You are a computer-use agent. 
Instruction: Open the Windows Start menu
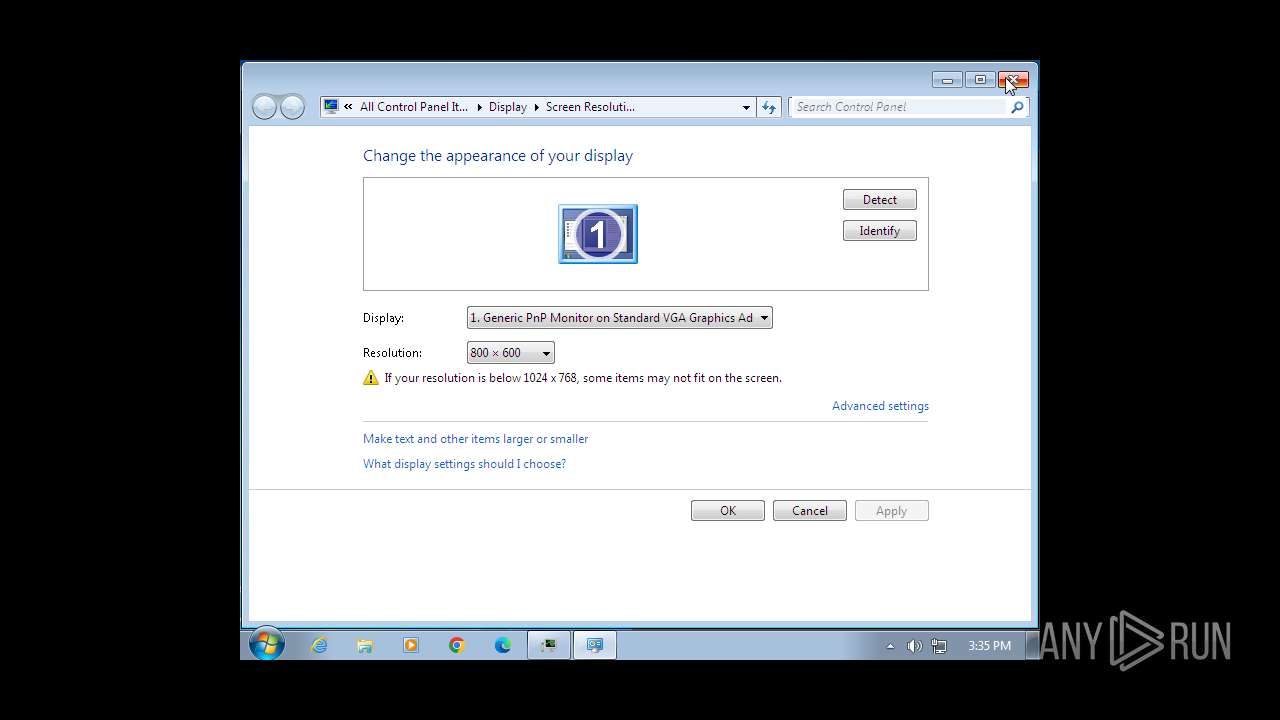tap(266, 645)
